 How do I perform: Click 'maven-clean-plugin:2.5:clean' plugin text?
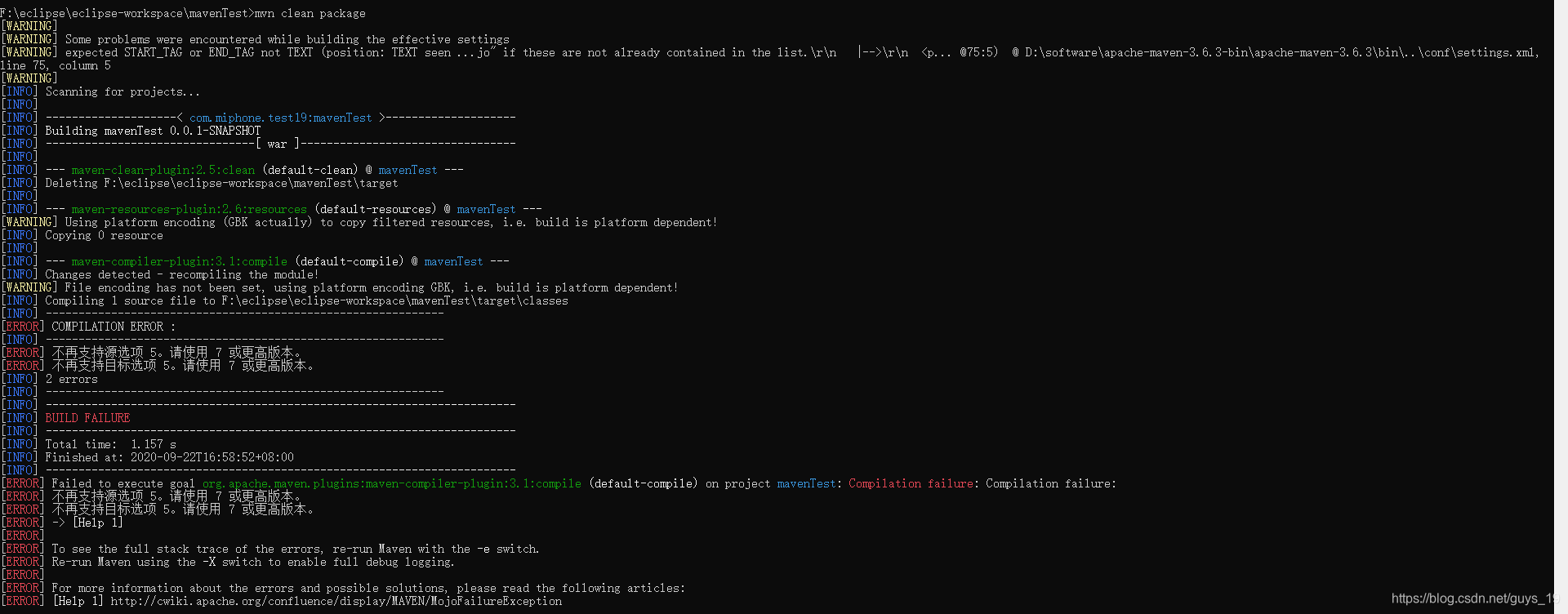[x=163, y=170]
